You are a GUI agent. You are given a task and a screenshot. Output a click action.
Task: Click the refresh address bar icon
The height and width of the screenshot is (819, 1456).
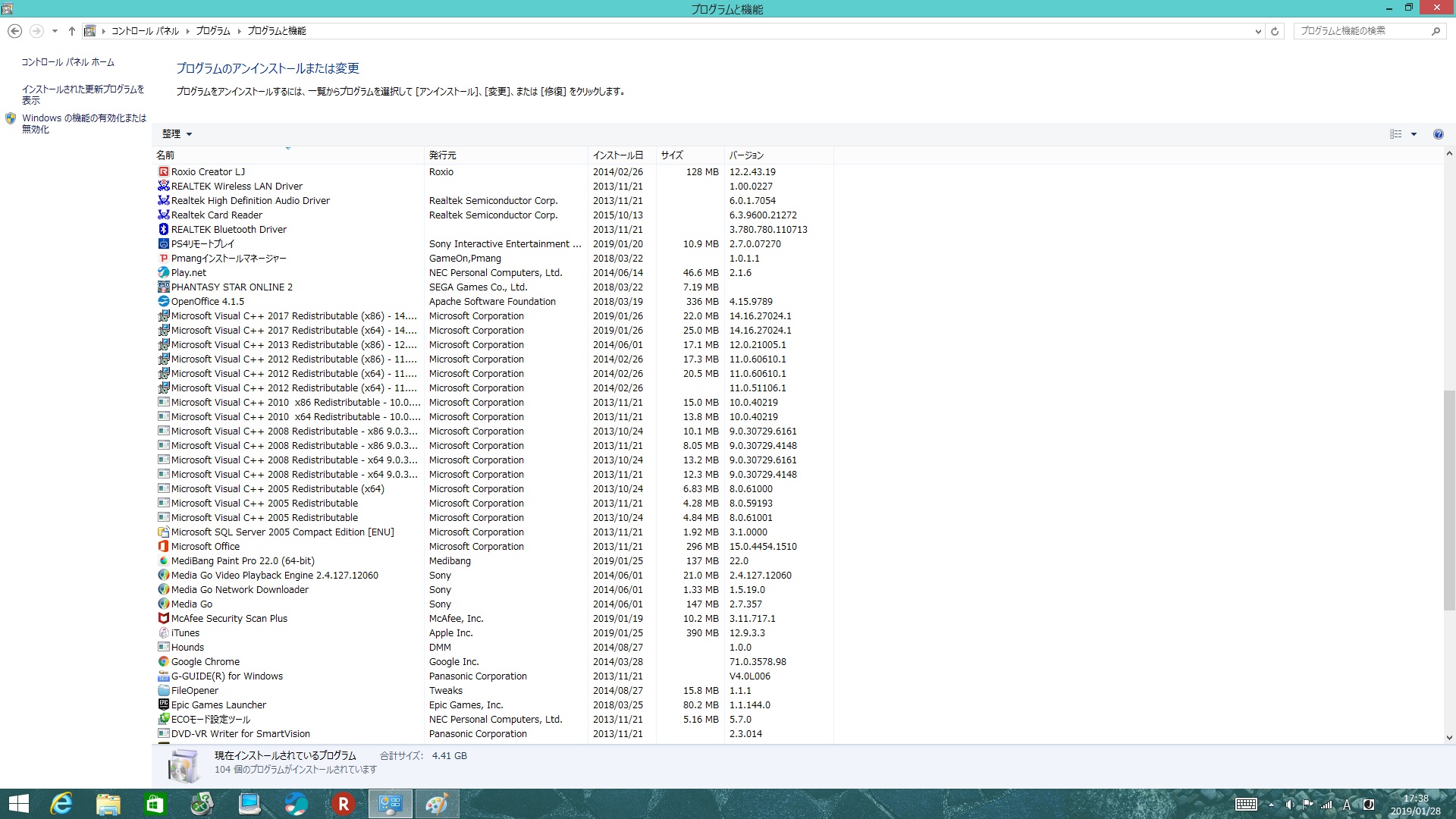[1275, 31]
